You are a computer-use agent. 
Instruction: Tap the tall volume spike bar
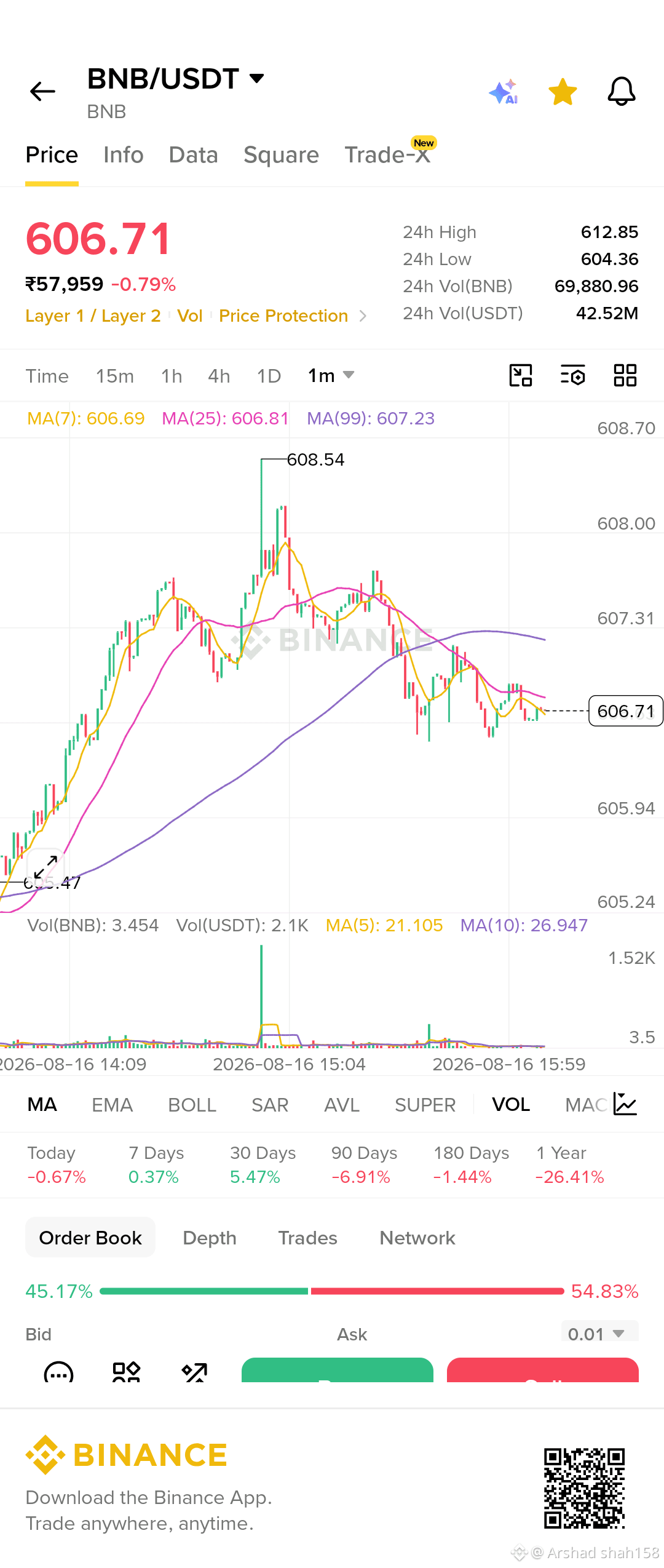[261, 995]
